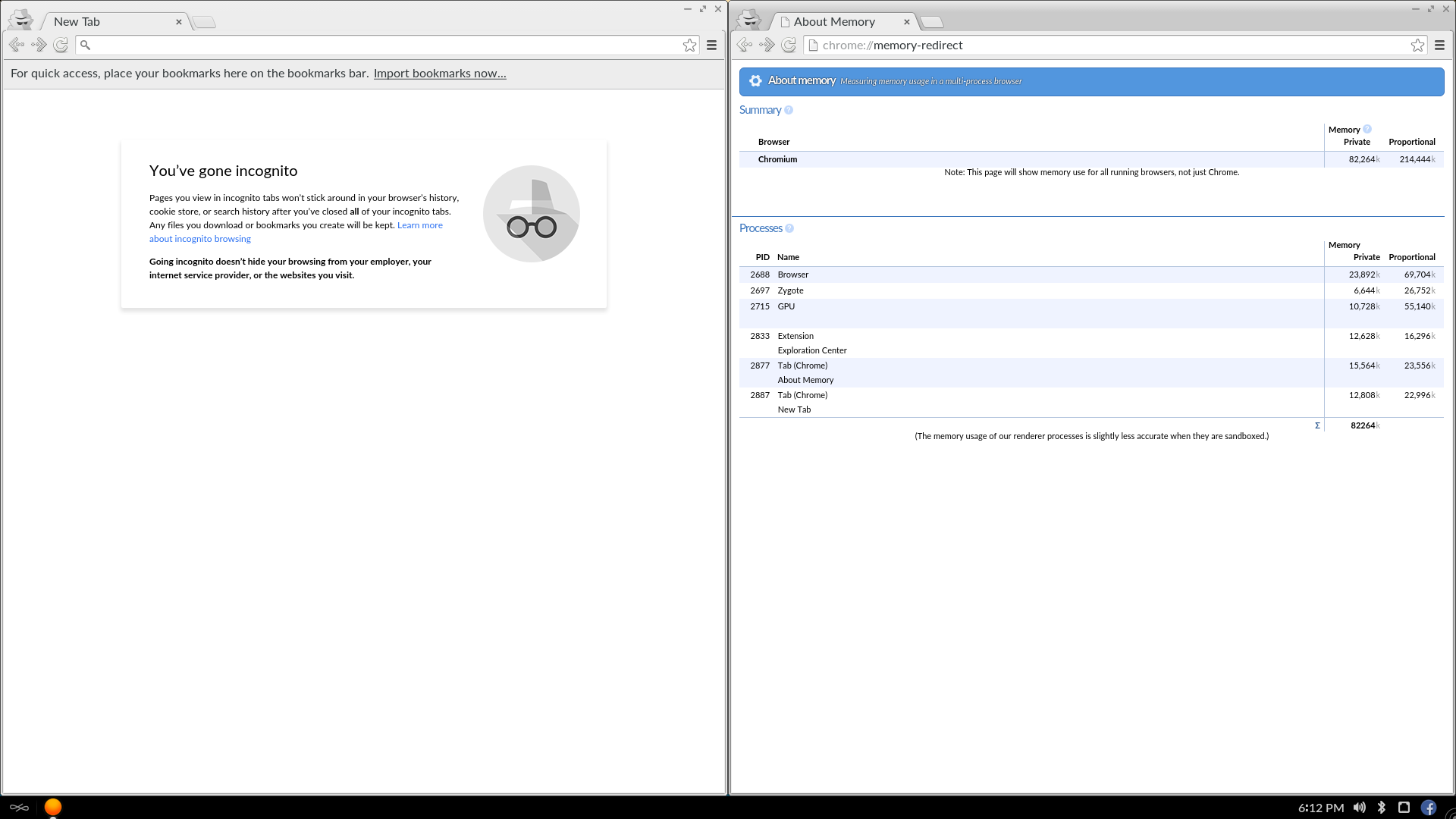Click window square icon in system tray
1456x819 pixels.
[x=1404, y=808]
